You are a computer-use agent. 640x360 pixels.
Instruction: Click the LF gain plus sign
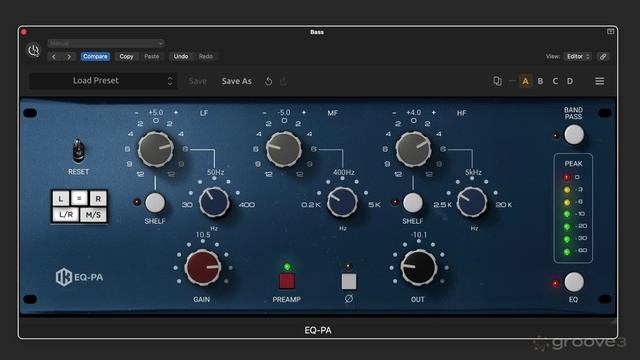coord(176,112)
